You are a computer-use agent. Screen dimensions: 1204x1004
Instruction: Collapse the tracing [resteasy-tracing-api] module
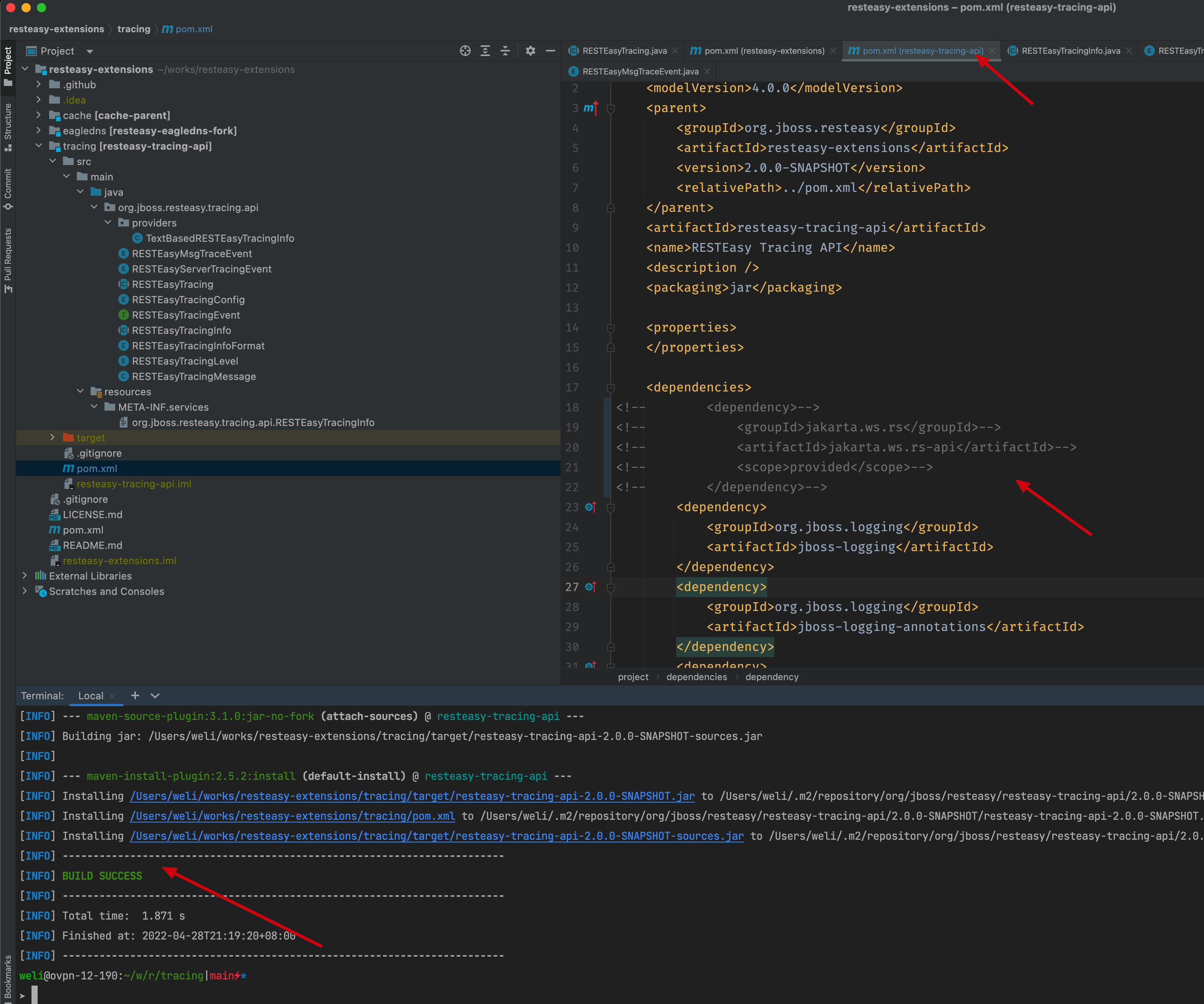pos(38,146)
